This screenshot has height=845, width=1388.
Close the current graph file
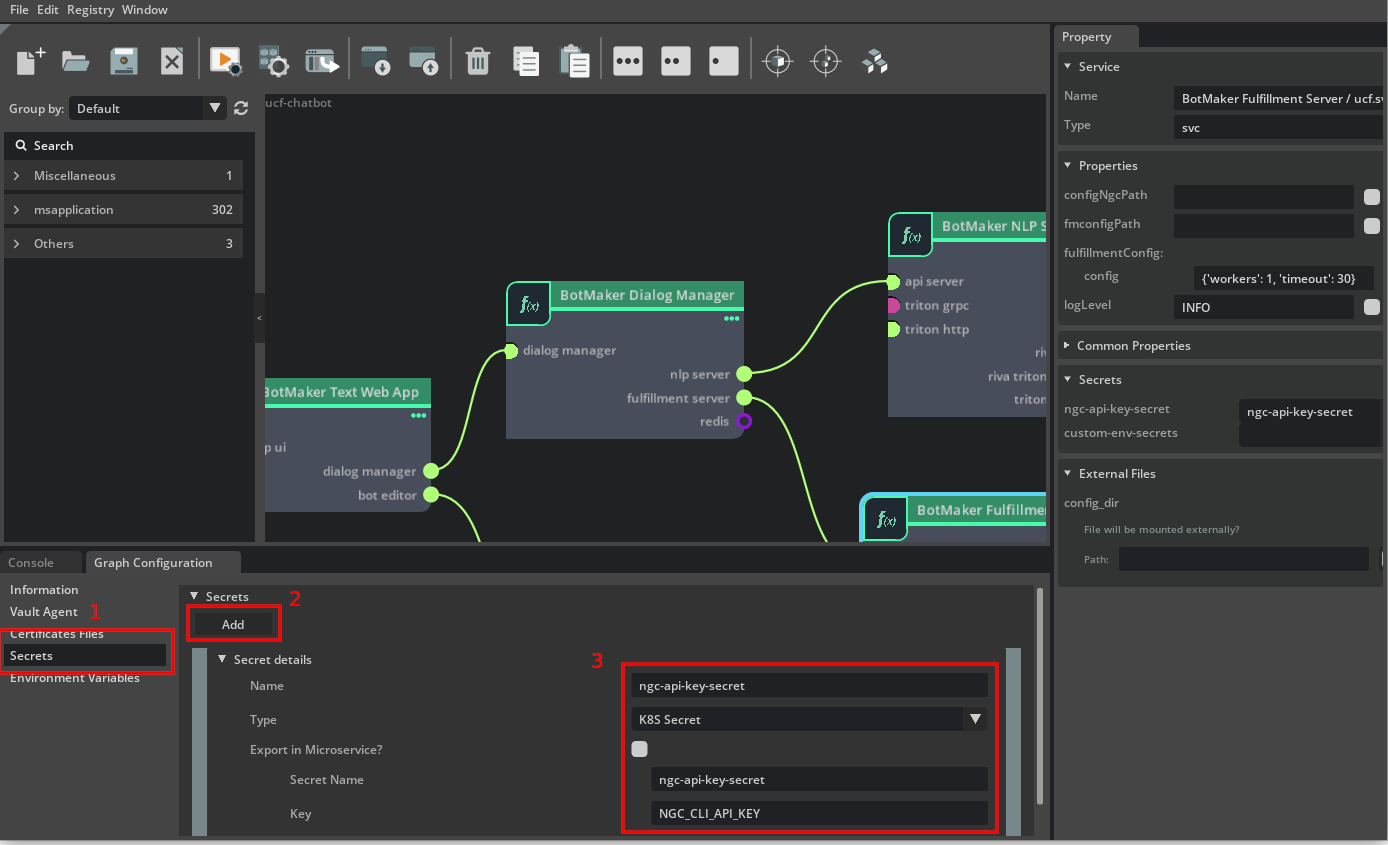click(x=172, y=61)
